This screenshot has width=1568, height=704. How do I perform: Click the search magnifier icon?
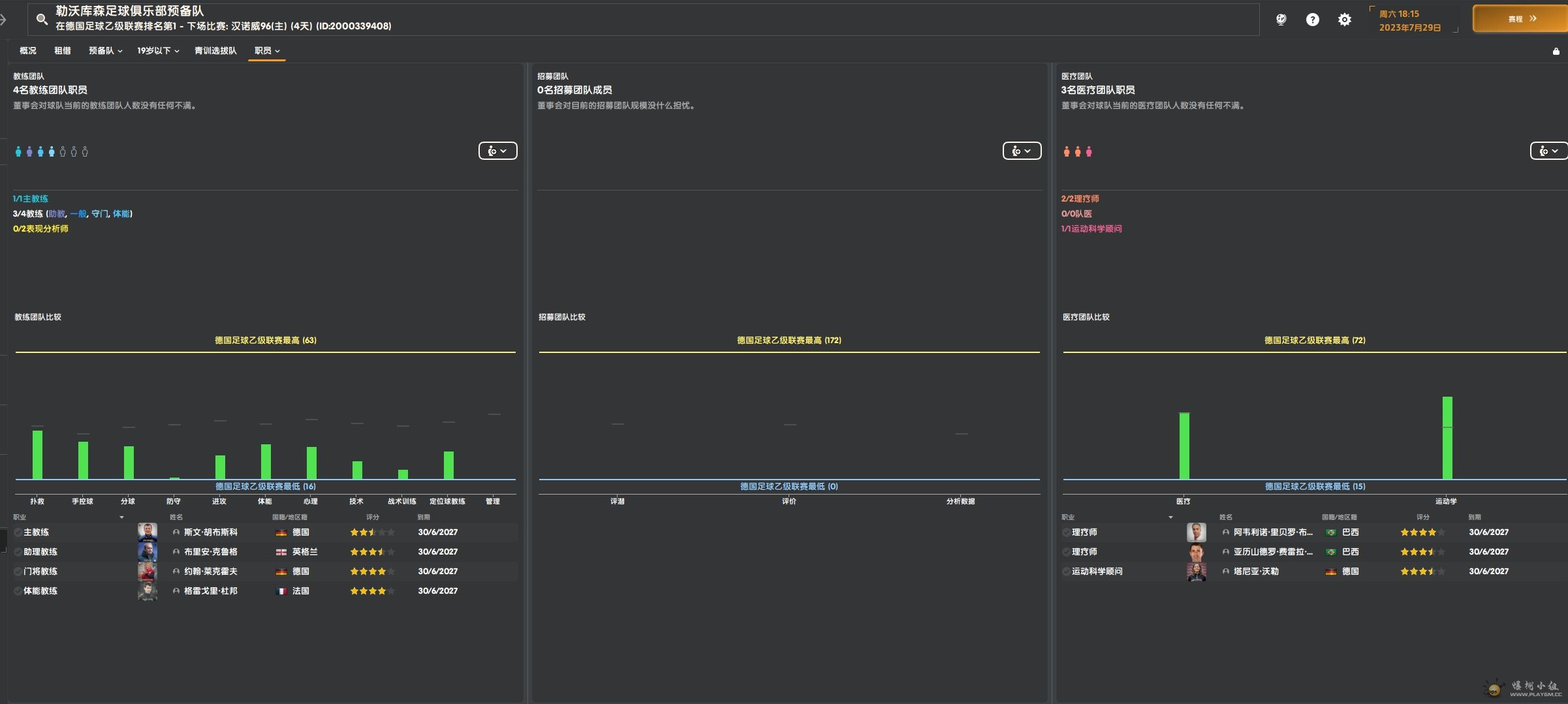(x=42, y=19)
